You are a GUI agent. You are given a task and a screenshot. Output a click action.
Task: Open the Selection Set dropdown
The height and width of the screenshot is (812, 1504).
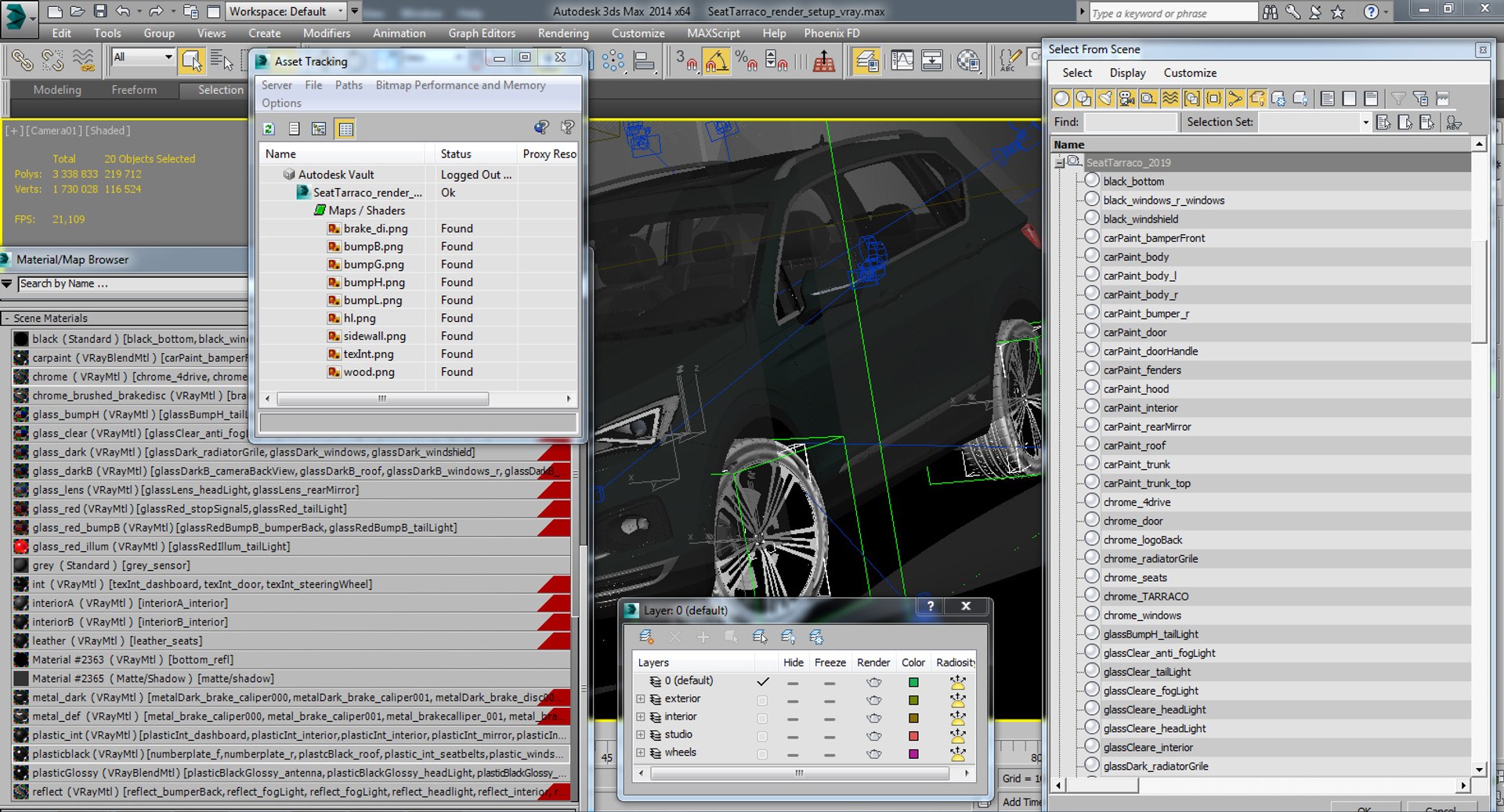pyautogui.click(x=1365, y=122)
